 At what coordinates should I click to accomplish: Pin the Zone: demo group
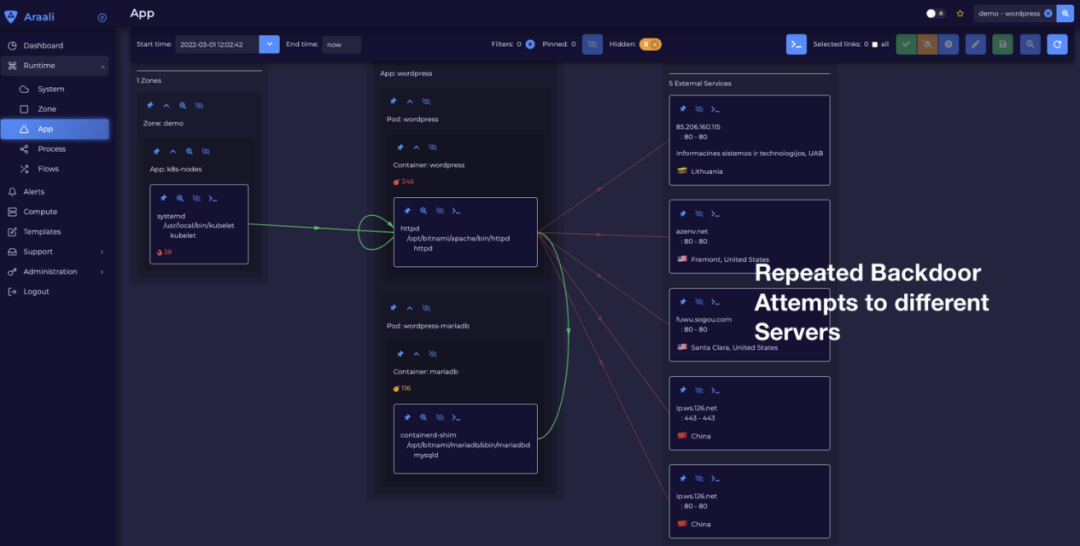tap(149, 106)
